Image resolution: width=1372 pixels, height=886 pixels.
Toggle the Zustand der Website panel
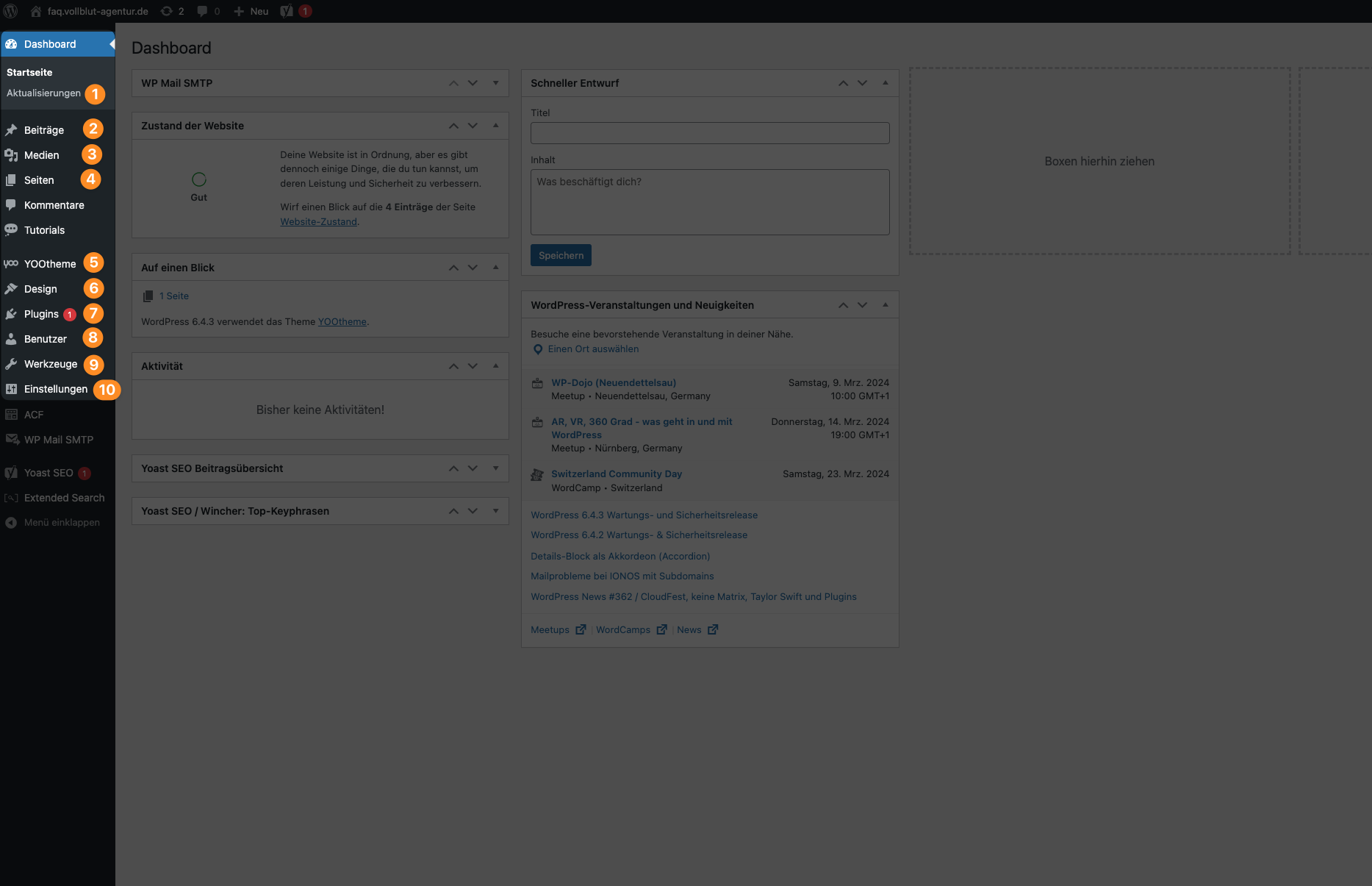[x=496, y=126]
